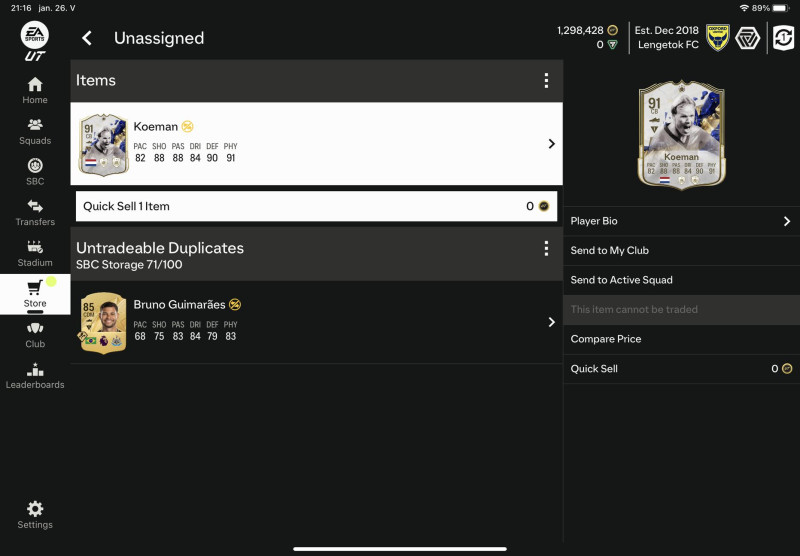This screenshot has width=800, height=556.
Task: Expand the Bruno Guimarães row chevron
Action: pos(551,322)
